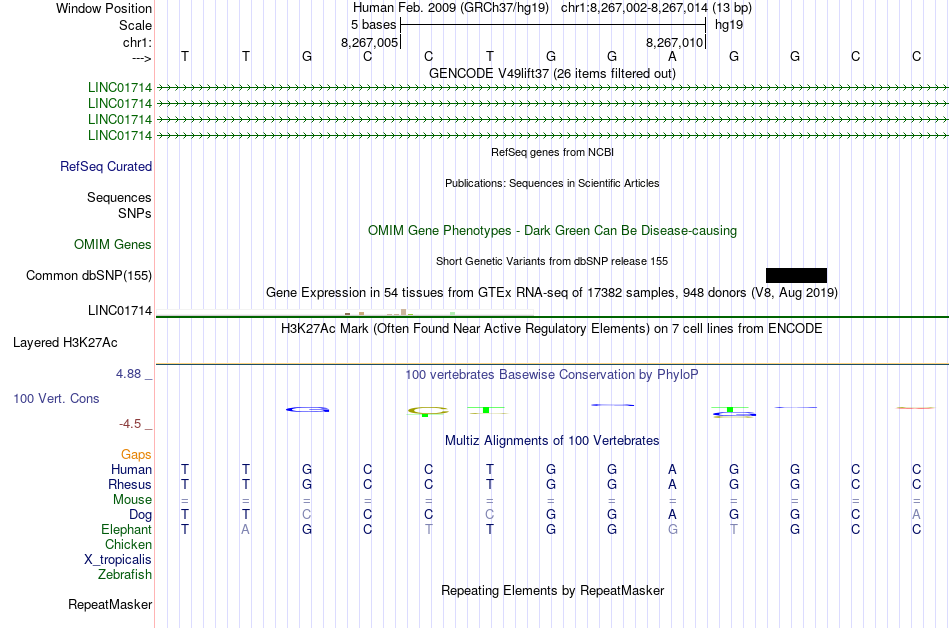This screenshot has height=628, width=950.
Task: Click the '8,267,010' position marker
Action: [x=674, y=42]
